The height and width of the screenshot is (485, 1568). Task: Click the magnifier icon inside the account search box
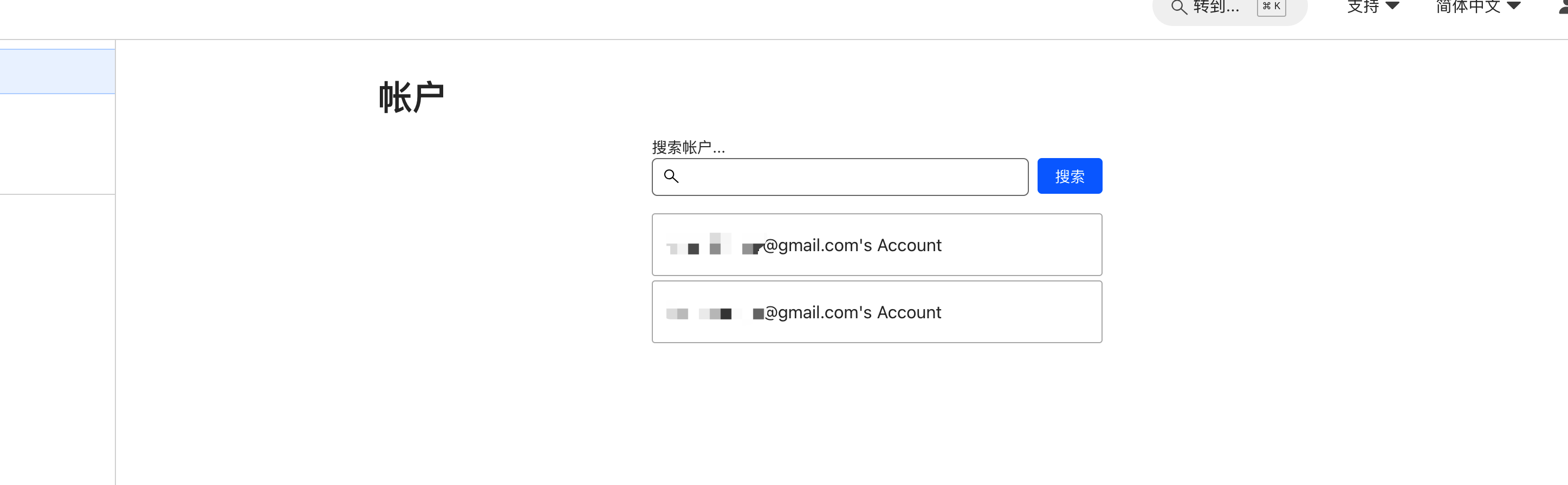pos(671,176)
